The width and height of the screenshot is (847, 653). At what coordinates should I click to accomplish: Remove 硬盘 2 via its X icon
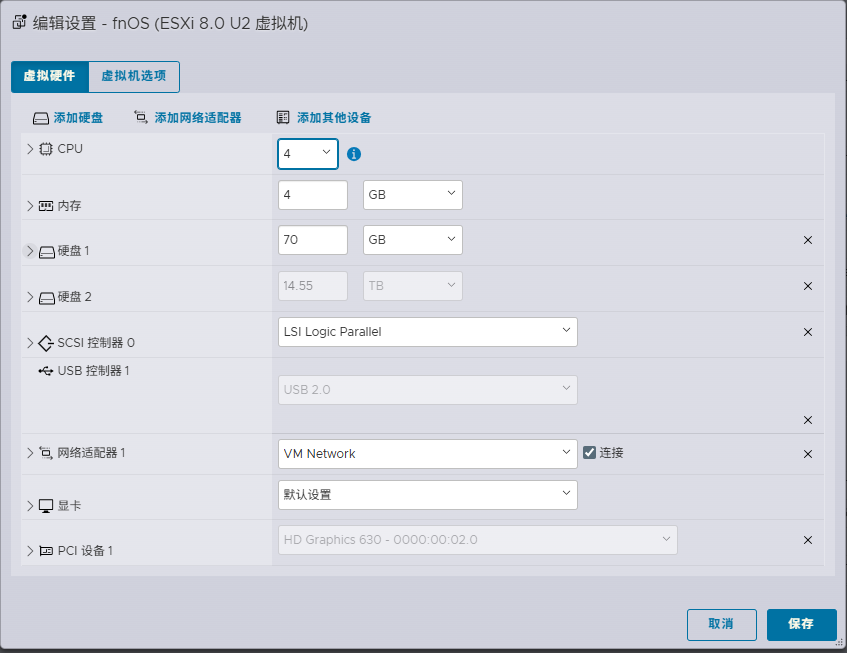(808, 286)
